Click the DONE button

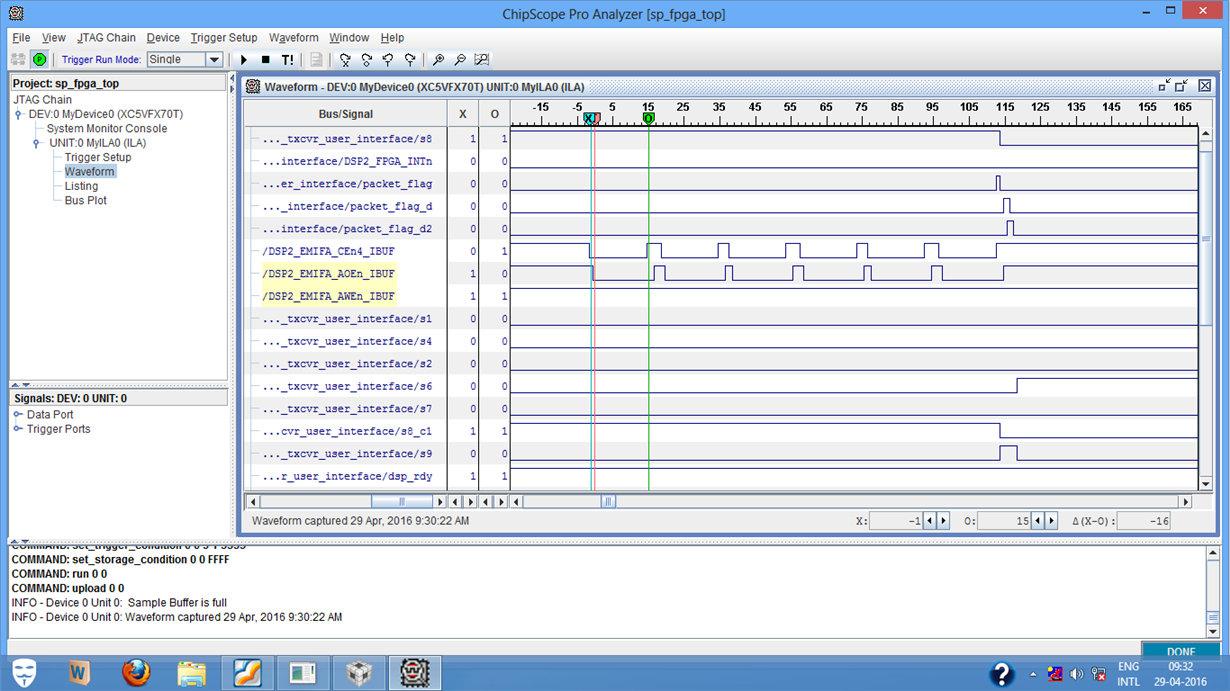(1181, 651)
